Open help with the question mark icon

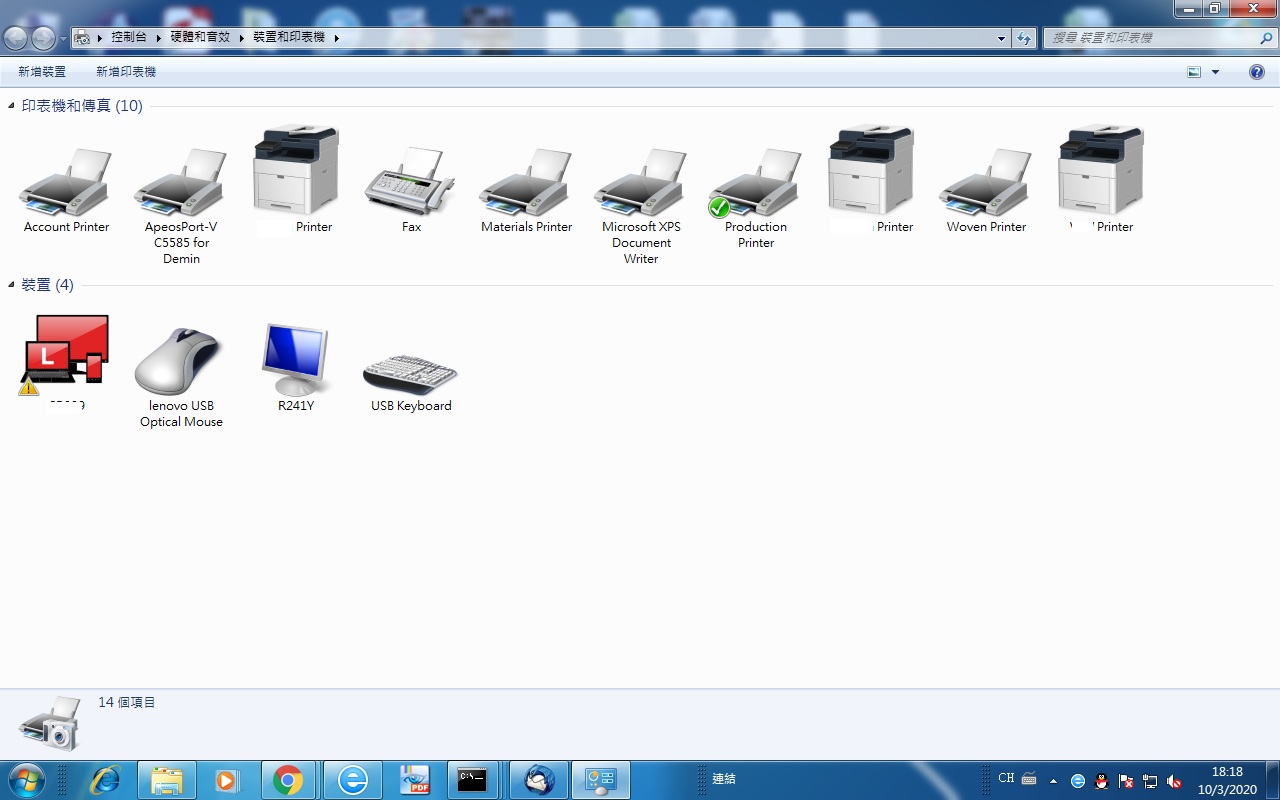(x=1257, y=72)
